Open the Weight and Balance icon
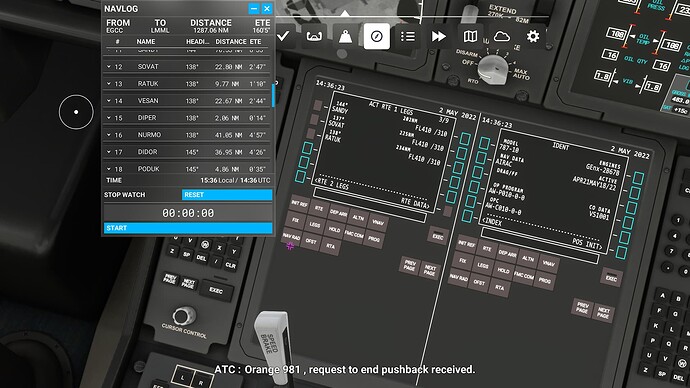 (x=345, y=36)
